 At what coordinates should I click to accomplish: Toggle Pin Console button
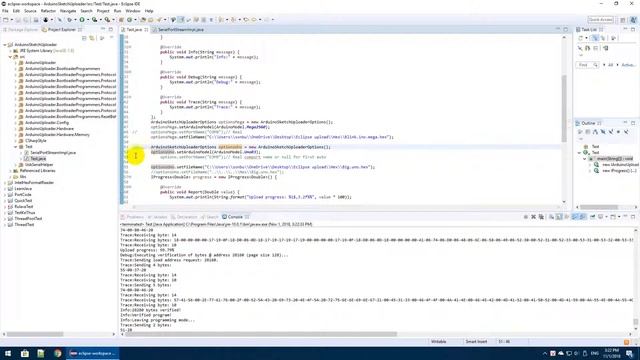coord(592,217)
